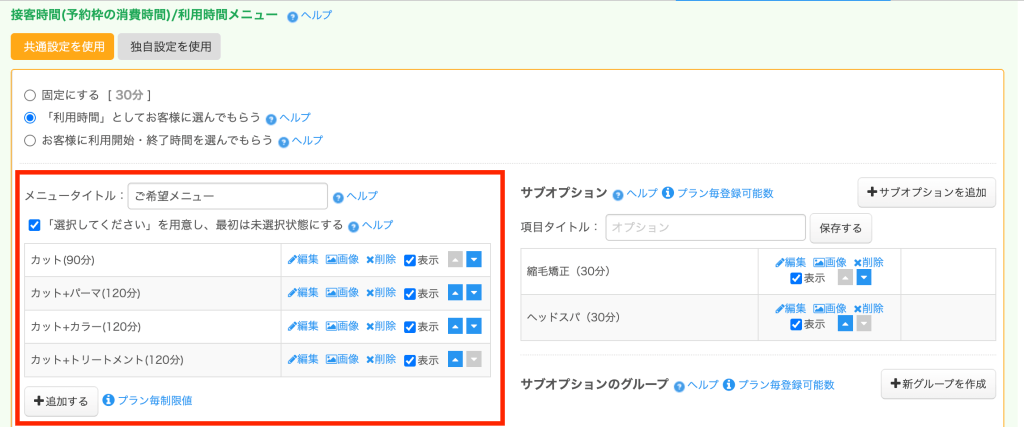
Task: Click edit icon for 縮毛矯正（30分）
Action: pyautogui.click(x=791, y=262)
